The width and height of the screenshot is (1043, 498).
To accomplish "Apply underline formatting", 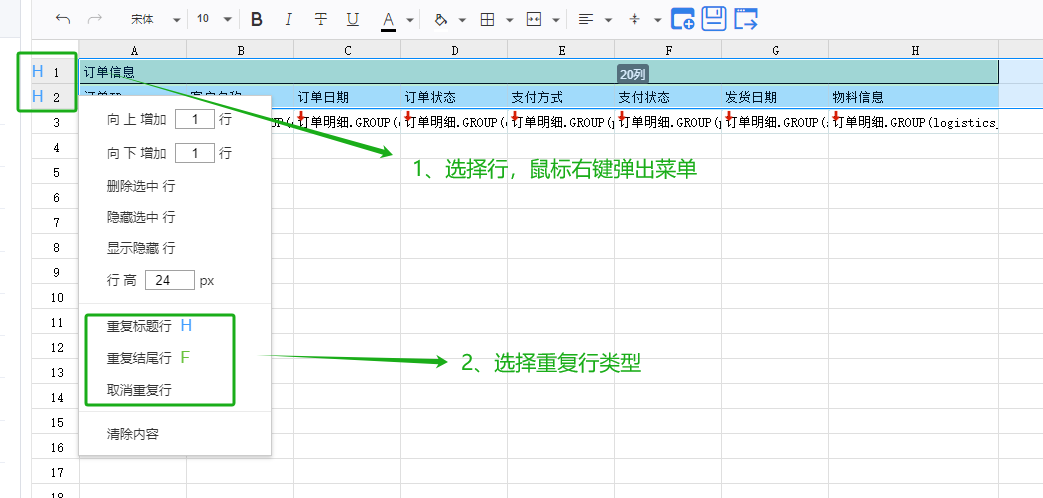I will click(x=353, y=19).
